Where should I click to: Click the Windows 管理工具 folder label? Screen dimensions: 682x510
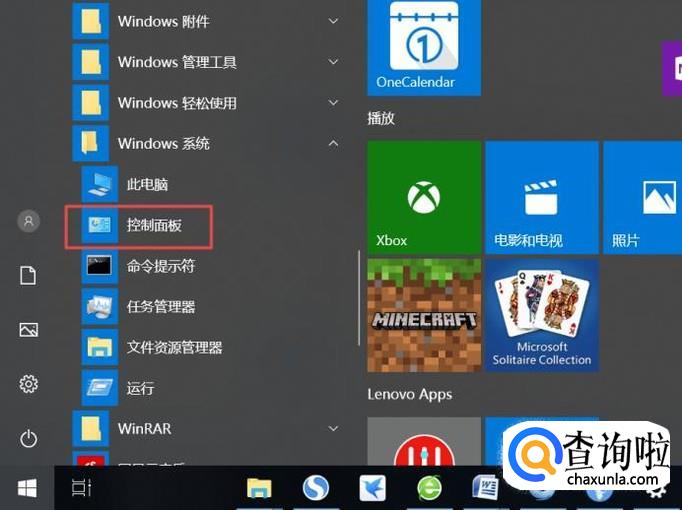pyautogui.click(x=177, y=62)
